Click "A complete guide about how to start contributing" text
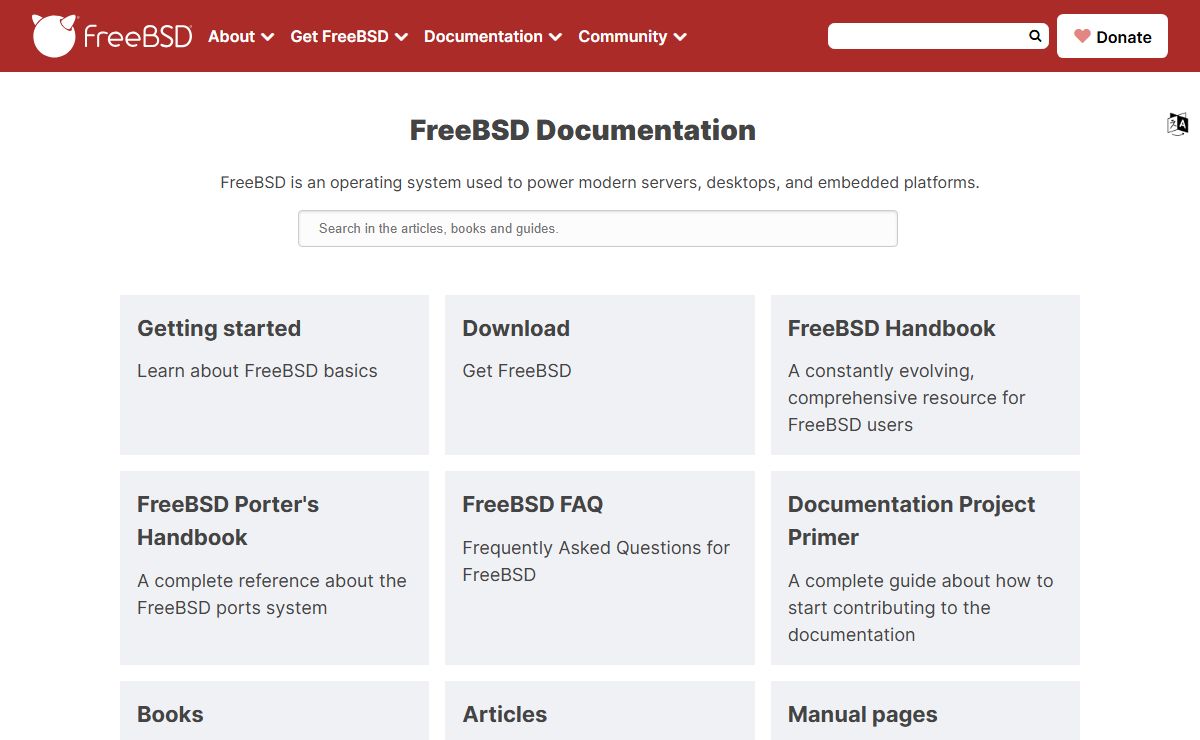Screen dimensions: 1200x740 point(921,608)
